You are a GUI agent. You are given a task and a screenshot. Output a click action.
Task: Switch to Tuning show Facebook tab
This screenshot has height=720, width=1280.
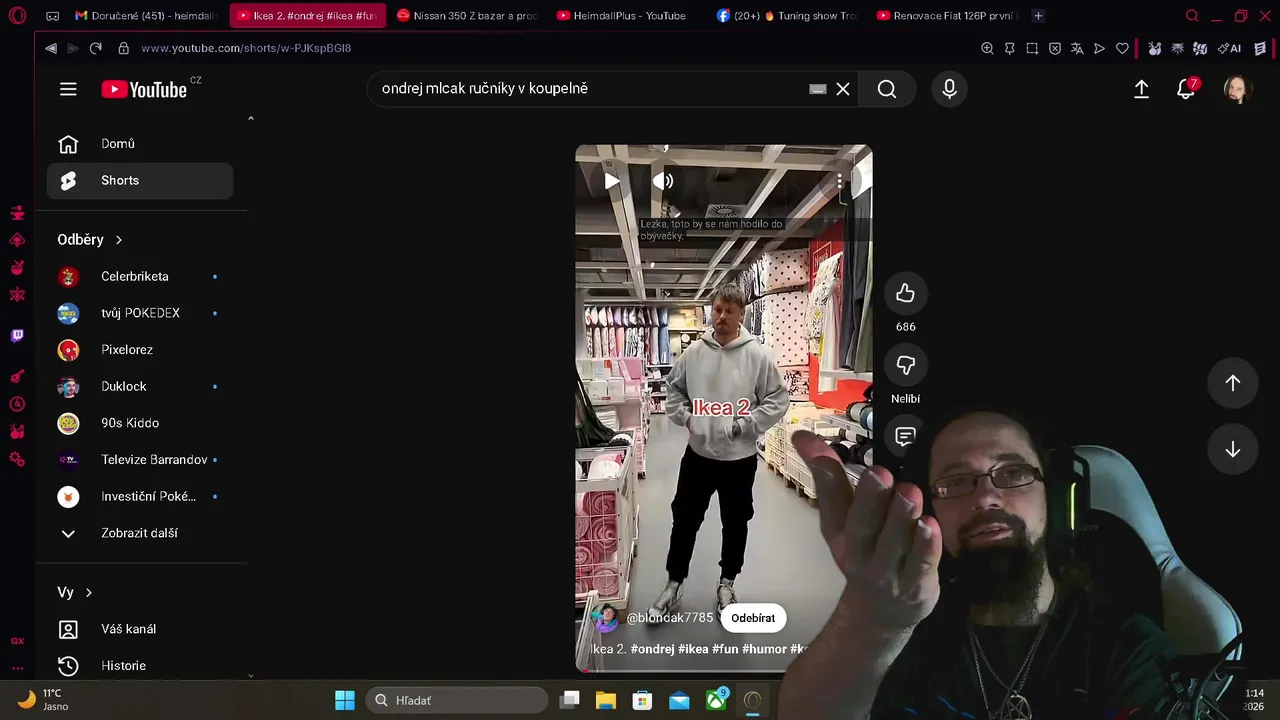pos(789,16)
